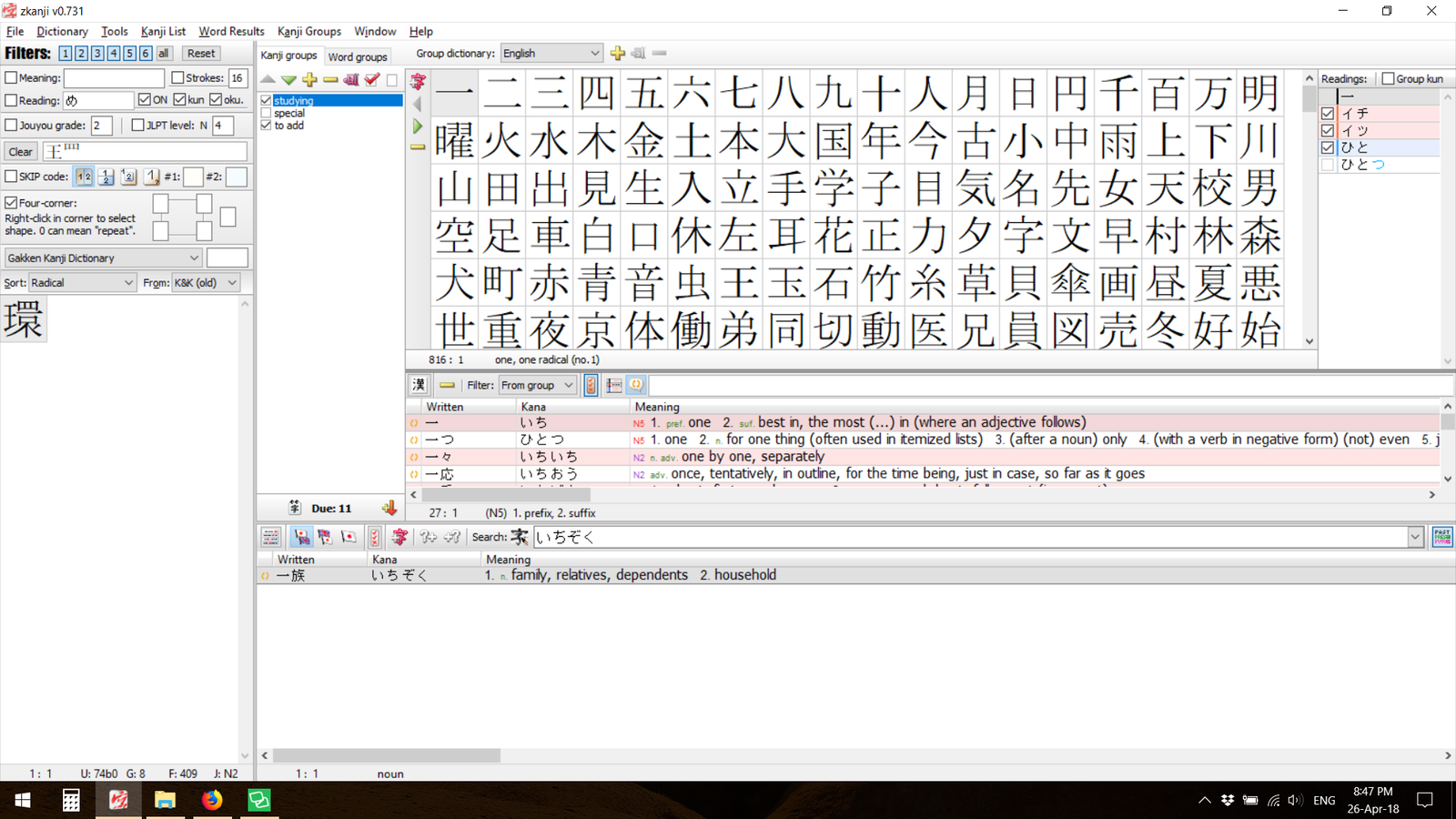Click the green move-group-down arrow
Image resolution: width=1456 pixels, height=819 pixels.
pyautogui.click(x=288, y=80)
